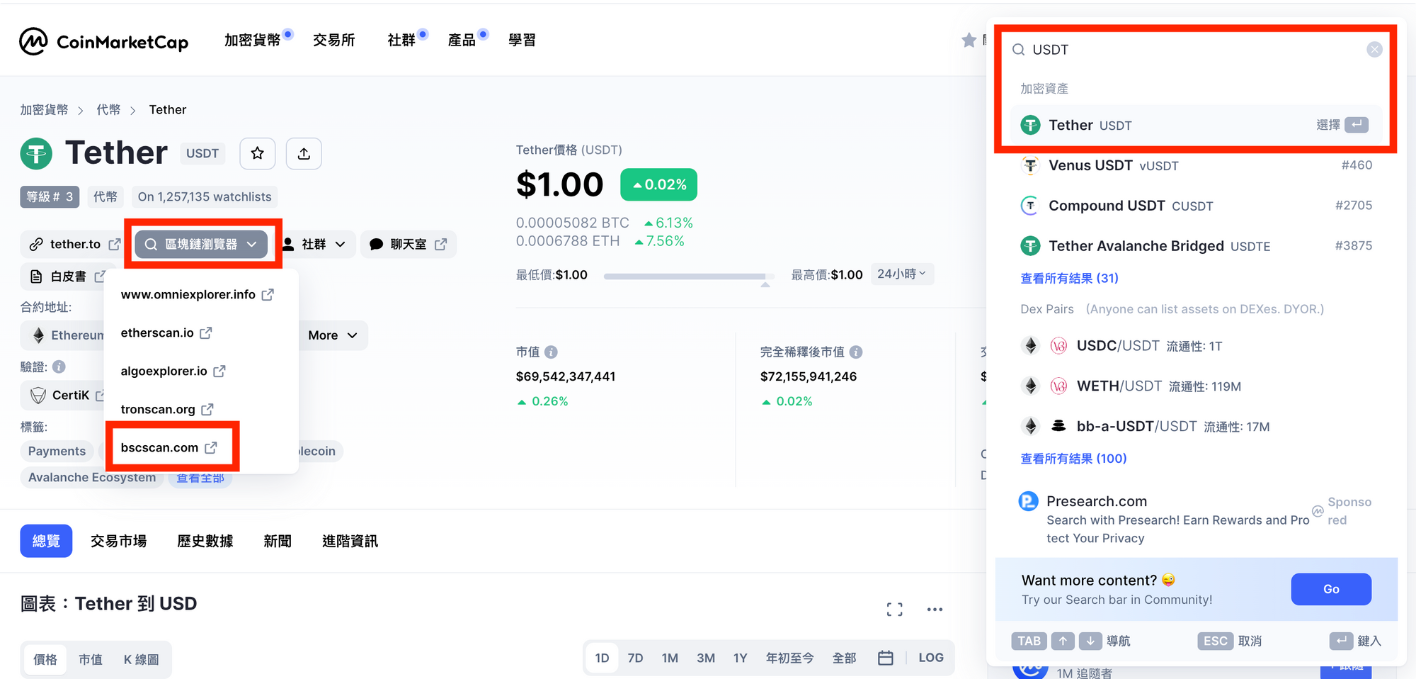Select Tether USDT search result

click(1196, 125)
